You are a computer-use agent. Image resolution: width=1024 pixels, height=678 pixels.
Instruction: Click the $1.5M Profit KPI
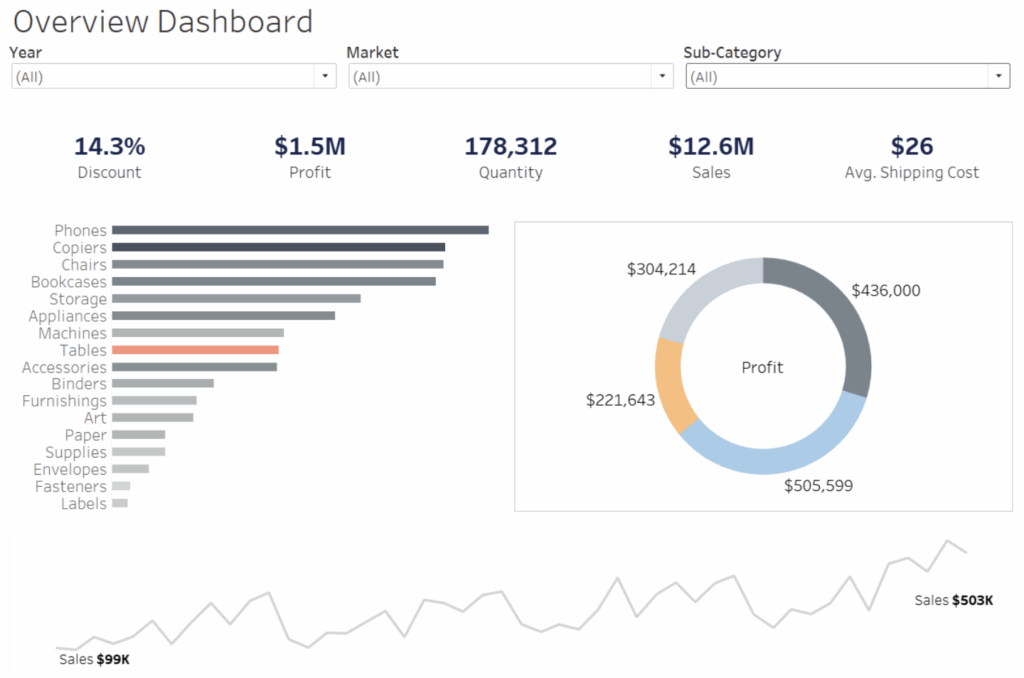[310, 157]
